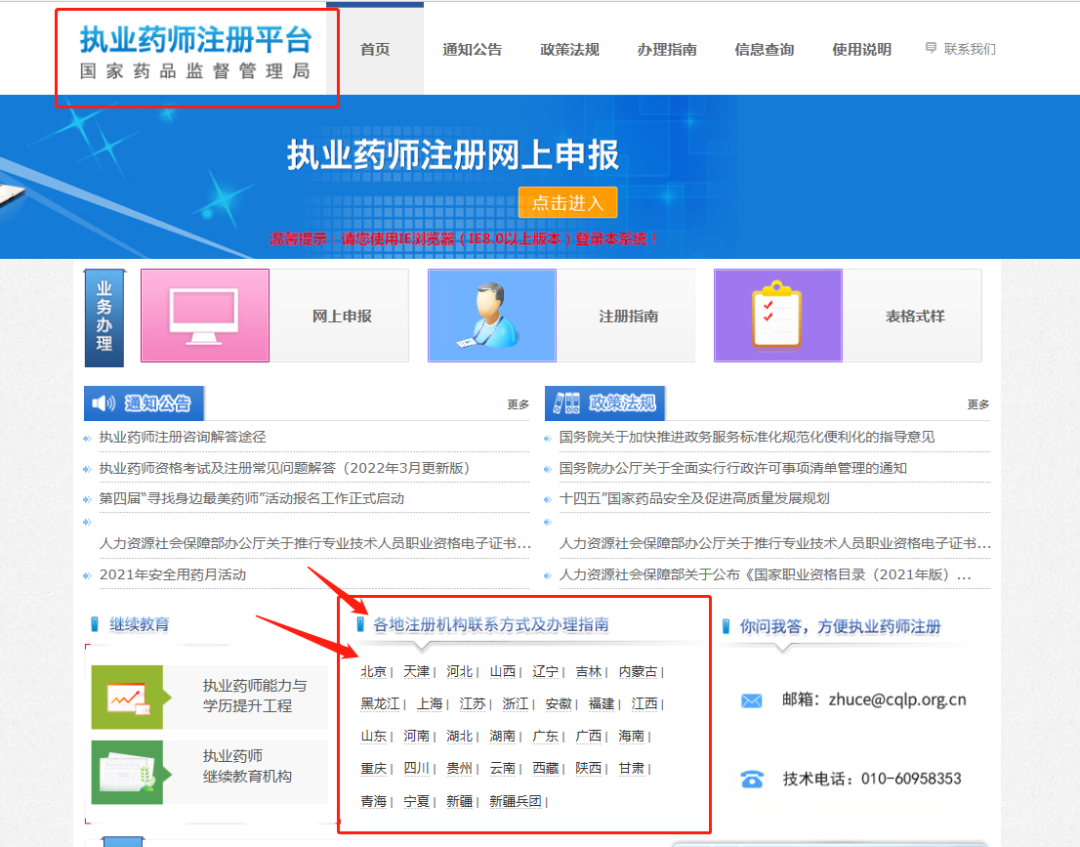Viewport: 1080px width, 847px height.
Task: Open 更多 link beside 政策法规
Action: [x=978, y=405]
